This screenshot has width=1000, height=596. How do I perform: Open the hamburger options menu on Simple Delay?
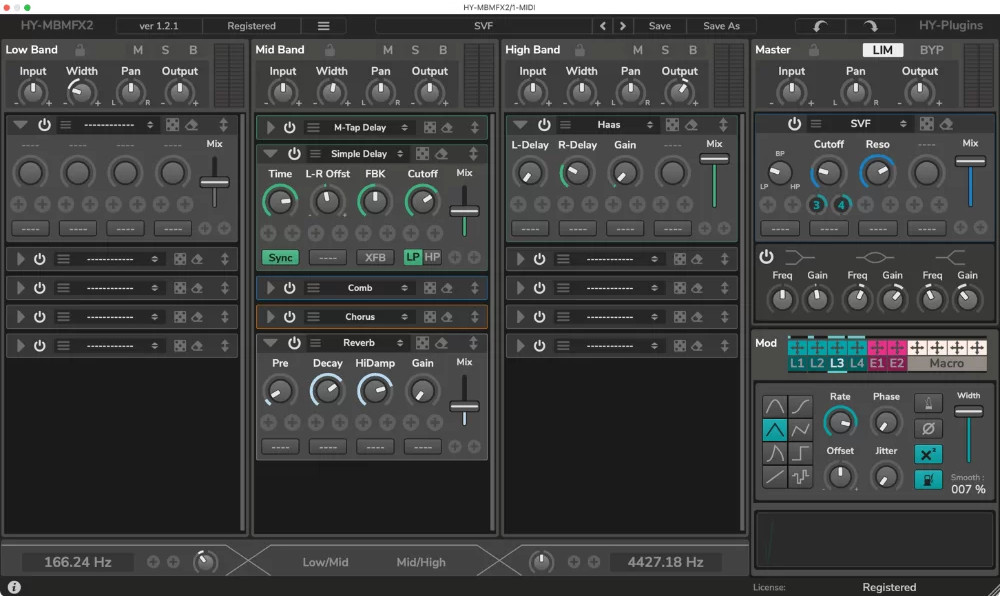pos(314,154)
